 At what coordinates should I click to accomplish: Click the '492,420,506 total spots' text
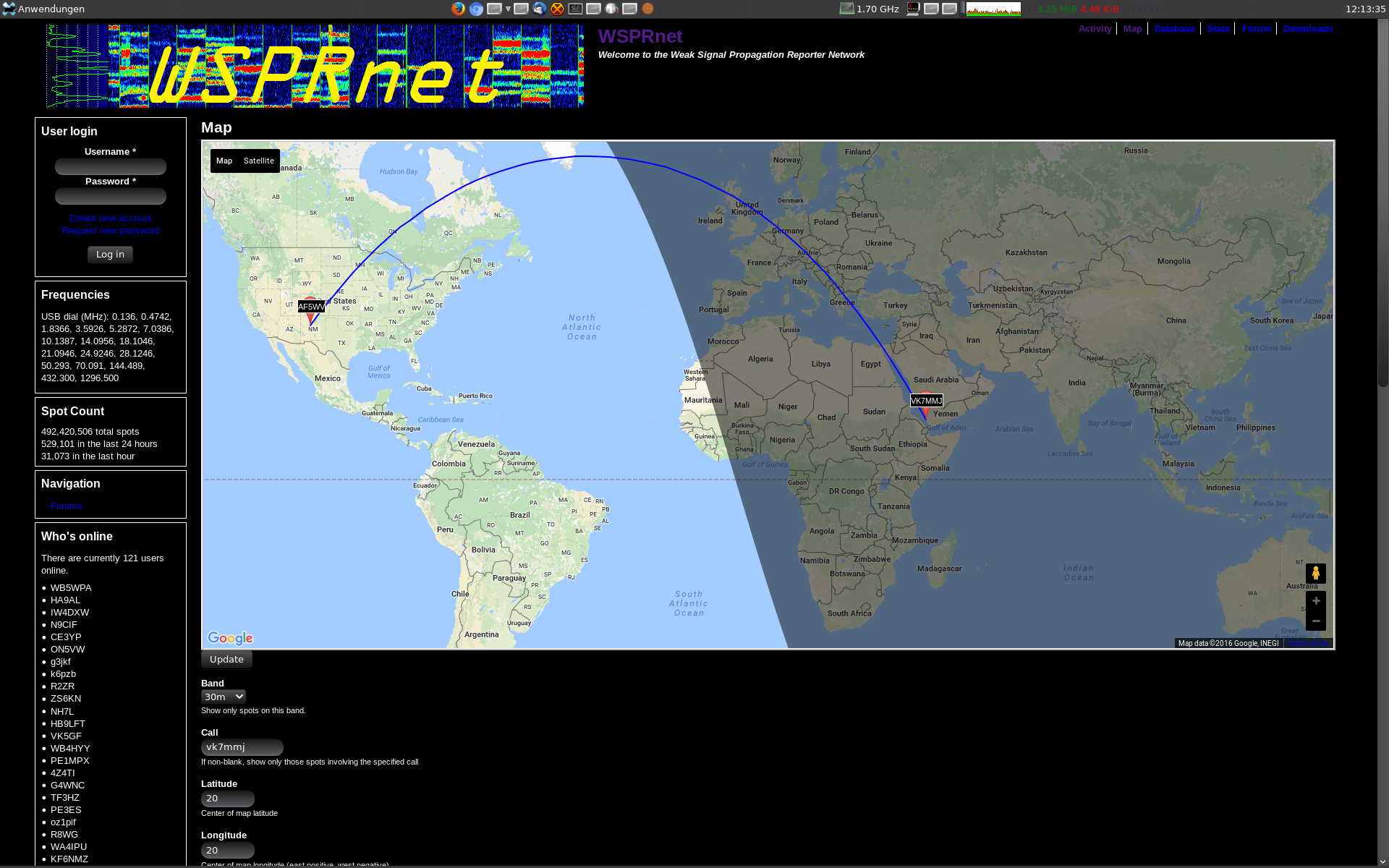click(x=90, y=432)
